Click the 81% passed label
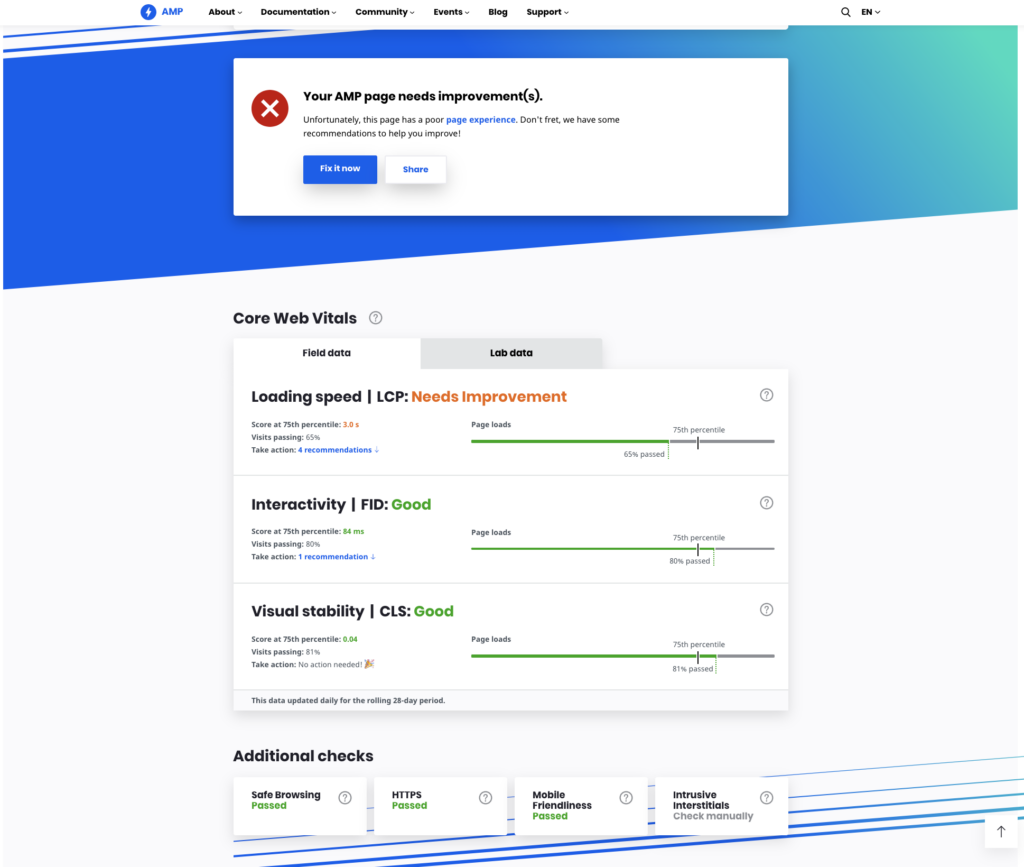1024x867 pixels. [x=693, y=669]
